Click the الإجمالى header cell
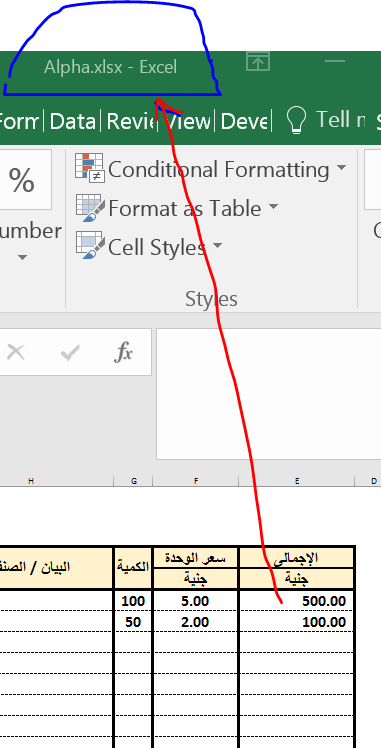 [x=297, y=558]
